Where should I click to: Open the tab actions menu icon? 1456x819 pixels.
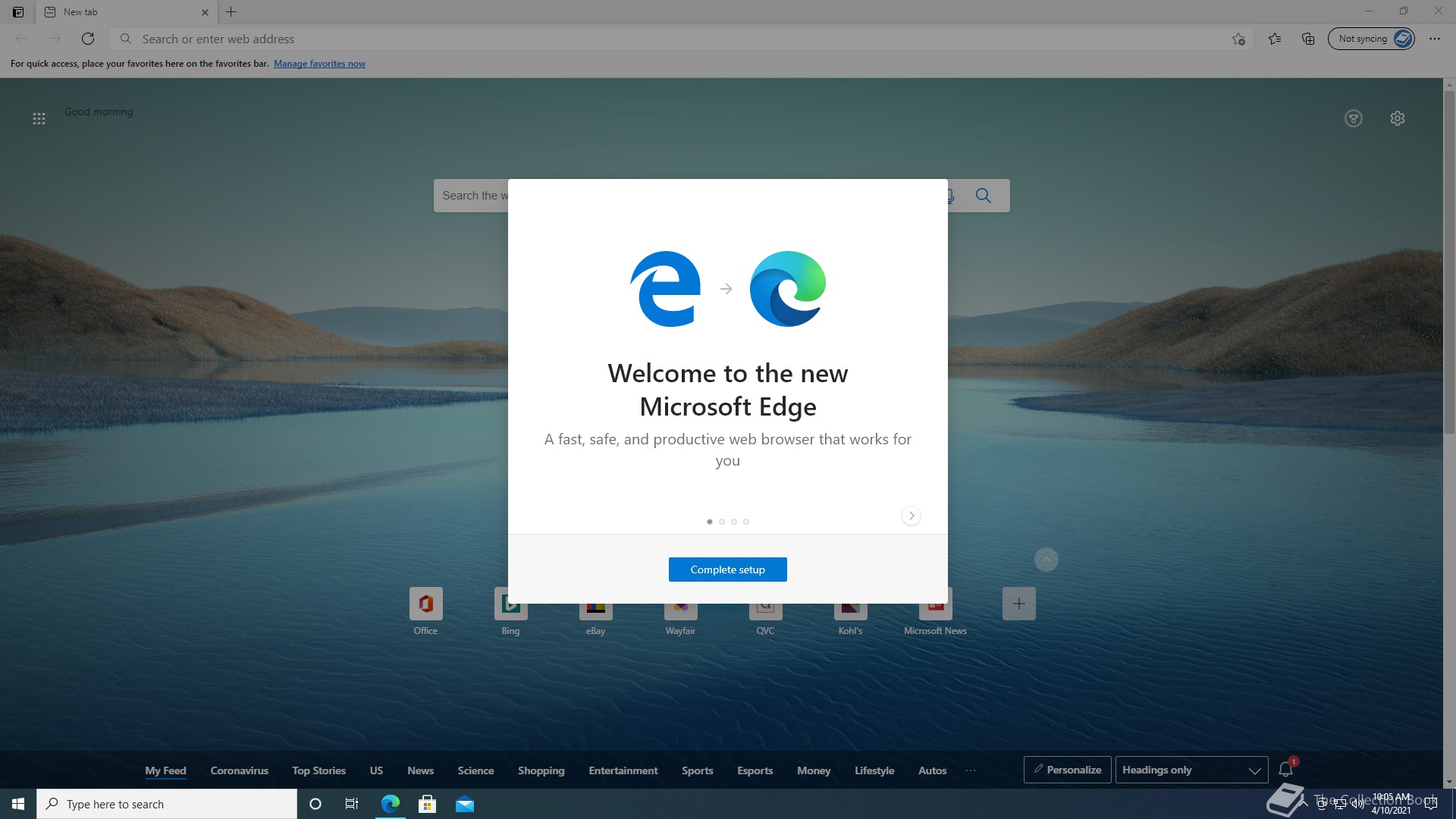[x=18, y=12]
